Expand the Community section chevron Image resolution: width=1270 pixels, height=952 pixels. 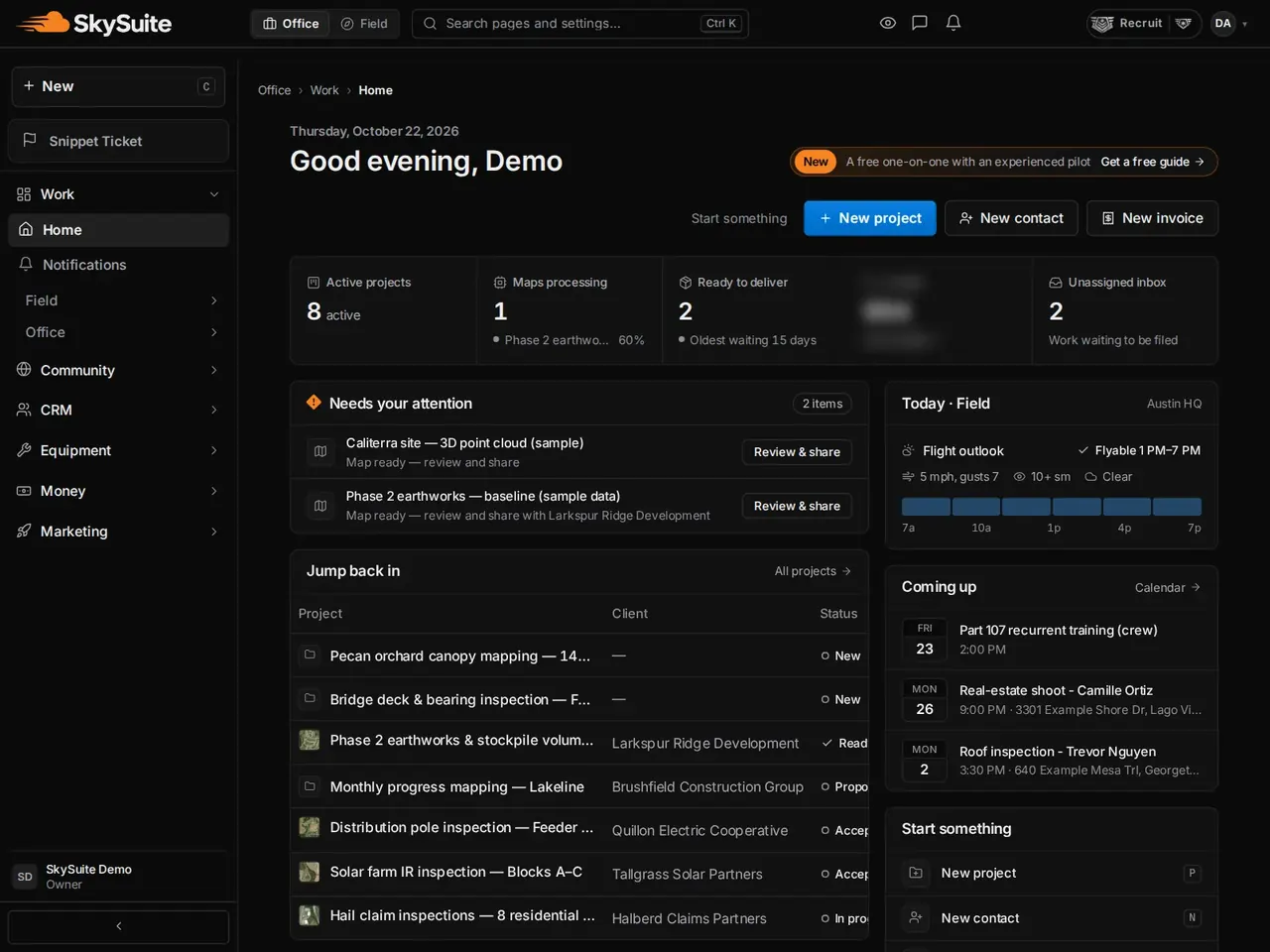(214, 370)
